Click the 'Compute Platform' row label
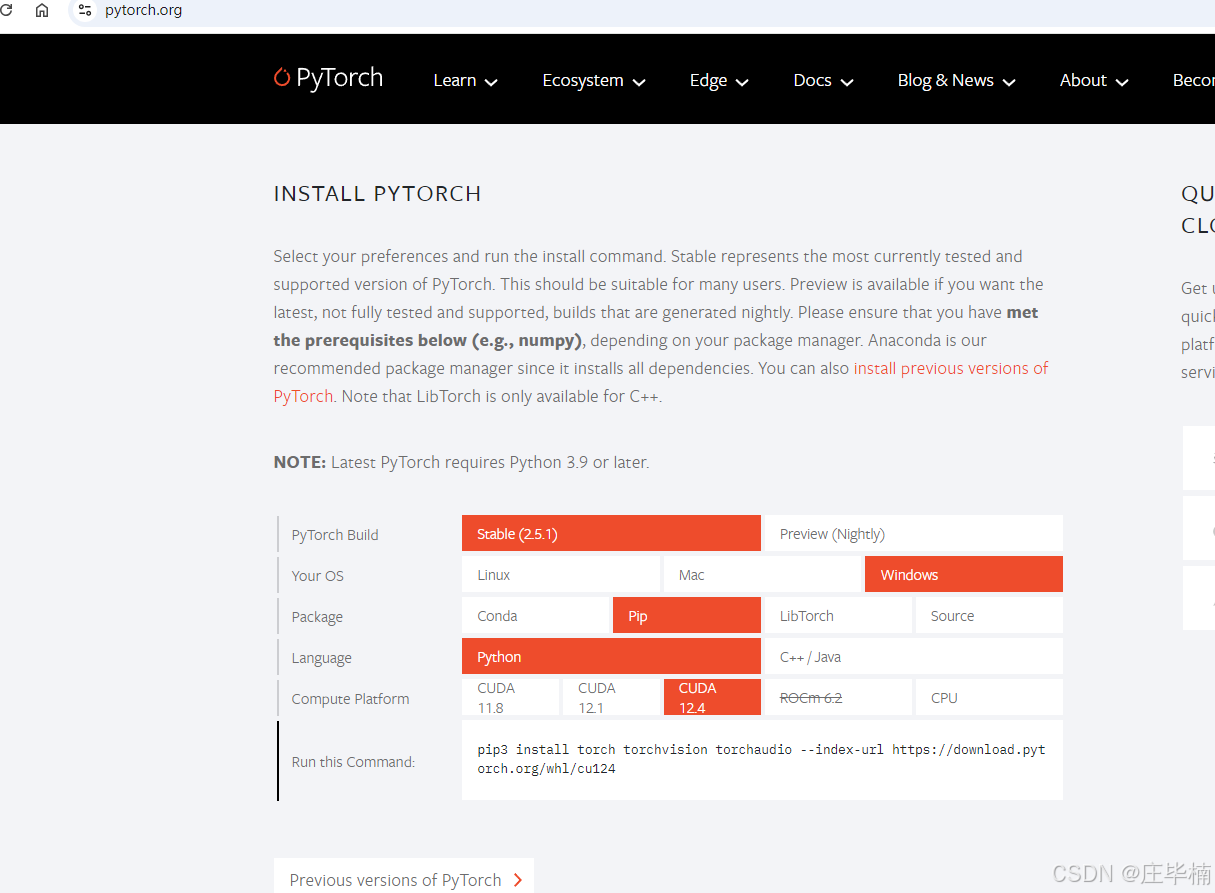Image resolution: width=1215 pixels, height=893 pixels. (x=350, y=699)
